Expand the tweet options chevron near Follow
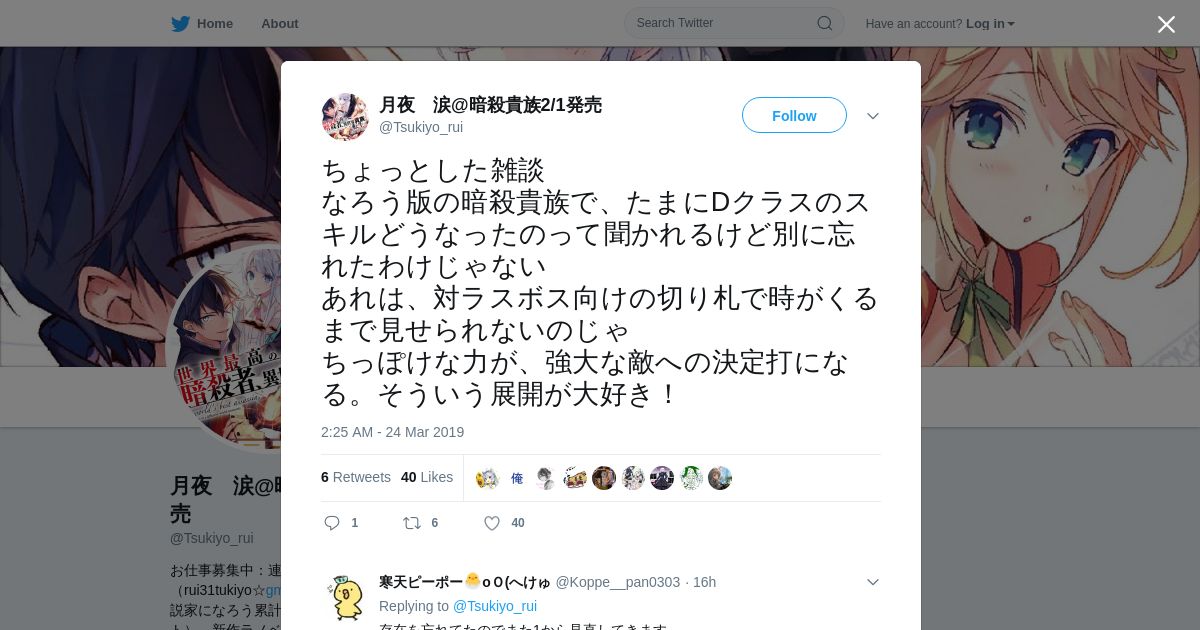The height and width of the screenshot is (630, 1200). click(x=873, y=116)
